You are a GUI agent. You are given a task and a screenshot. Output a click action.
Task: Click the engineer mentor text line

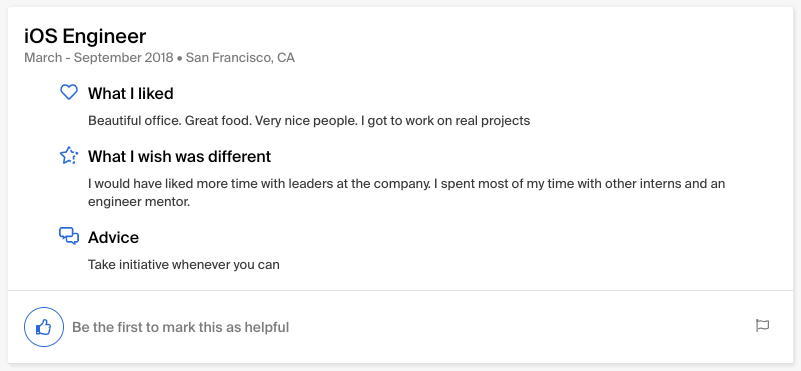(x=139, y=202)
